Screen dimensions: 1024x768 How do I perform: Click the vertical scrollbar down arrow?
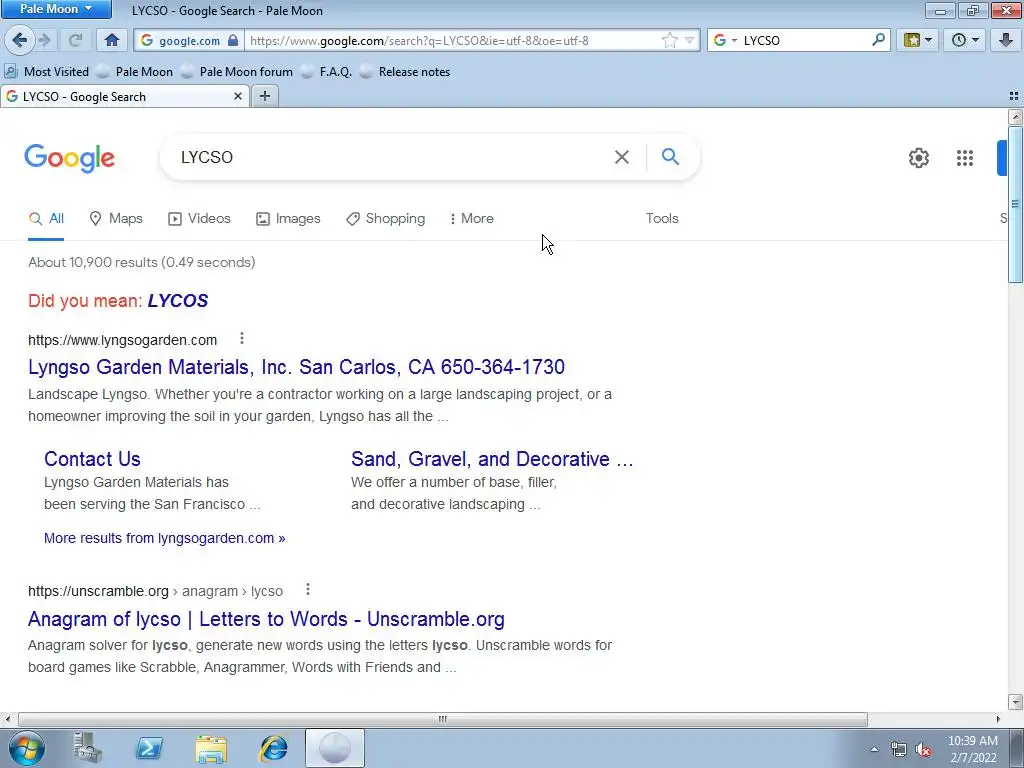(1016, 702)
